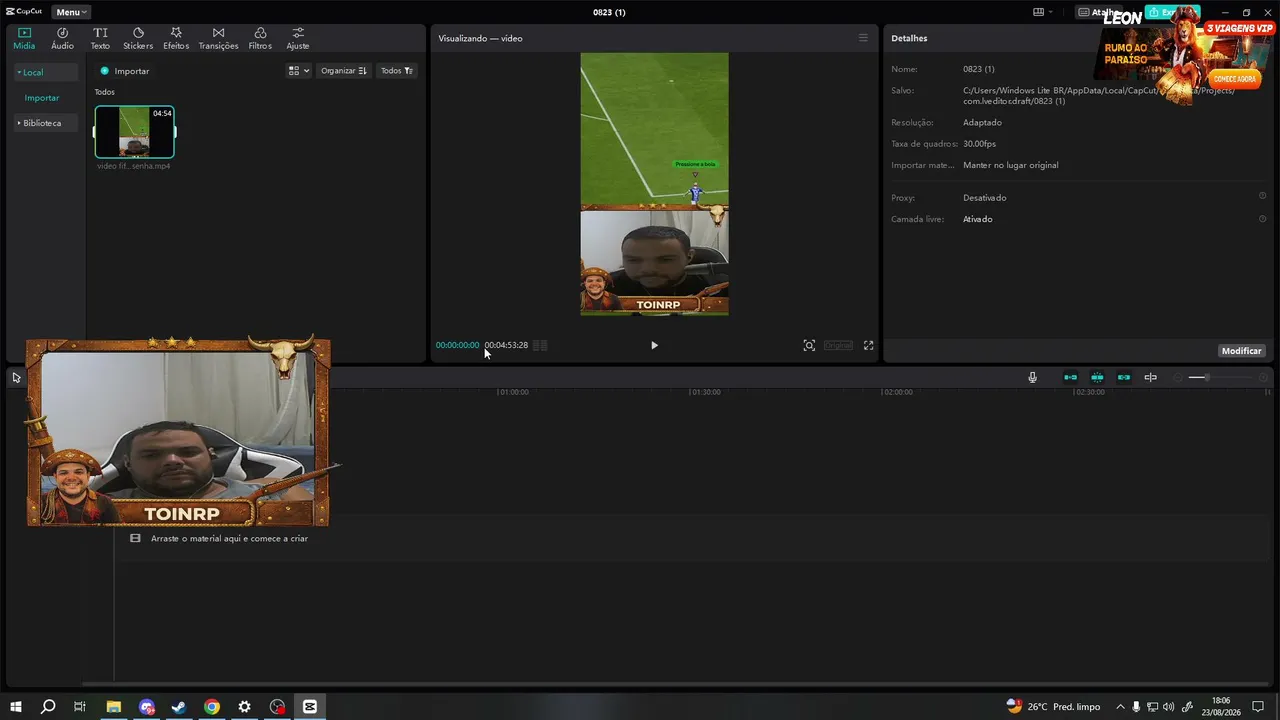Select the video thumbnail lasting 04:54

click(x=134, y=132)
